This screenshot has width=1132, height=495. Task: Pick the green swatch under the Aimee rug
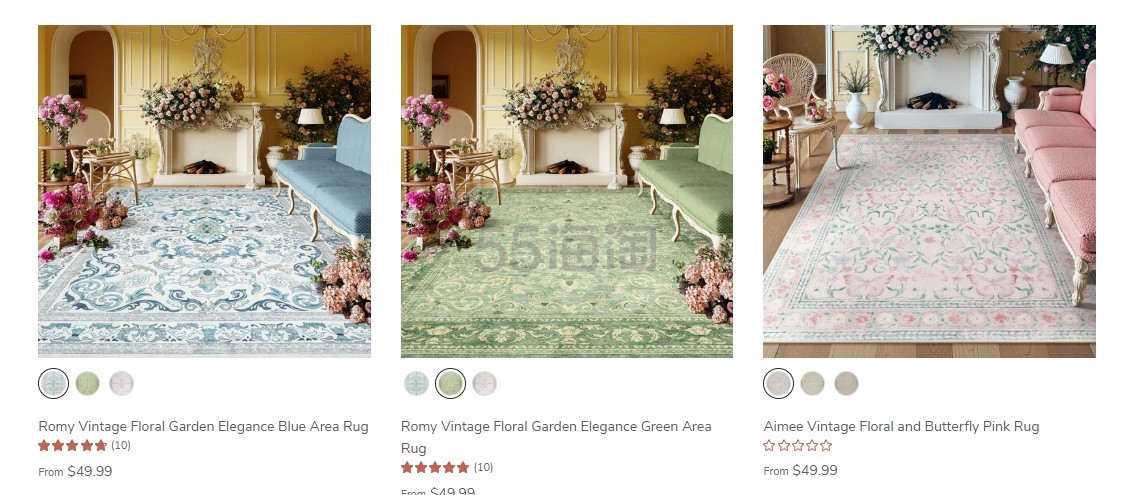coord(812,383)
